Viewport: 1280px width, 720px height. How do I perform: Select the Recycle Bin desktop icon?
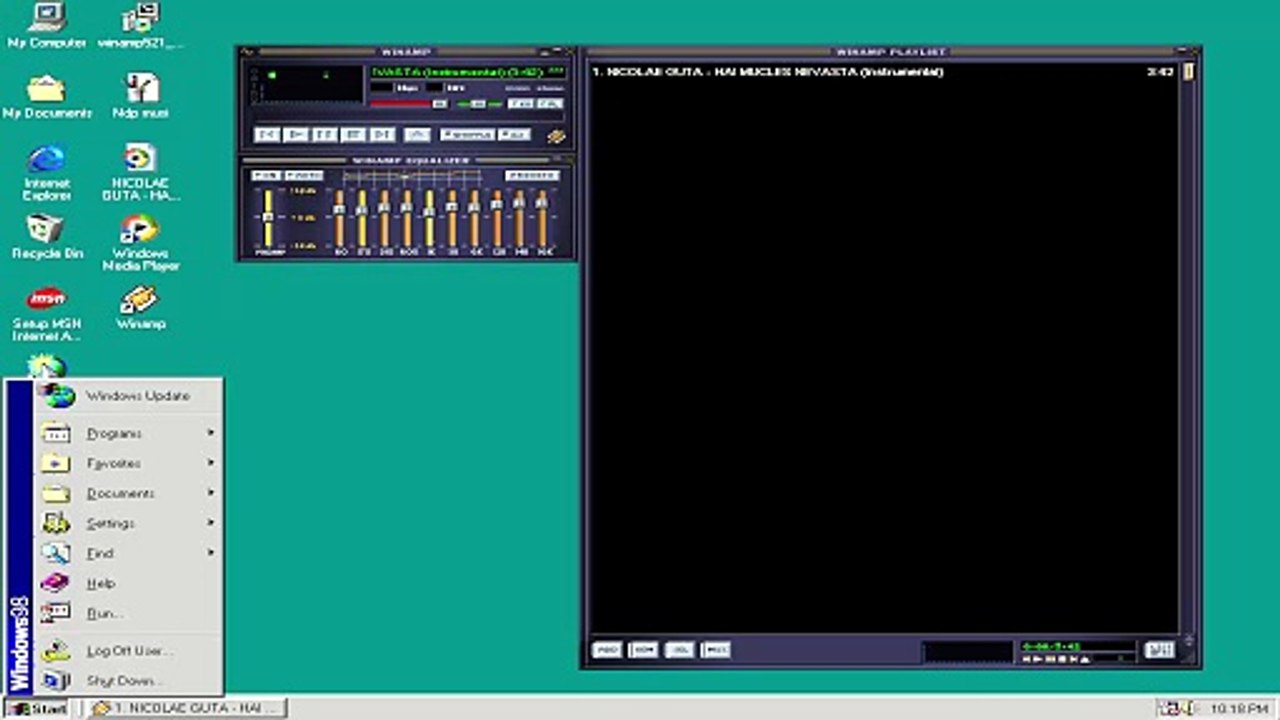click(46, 237)
